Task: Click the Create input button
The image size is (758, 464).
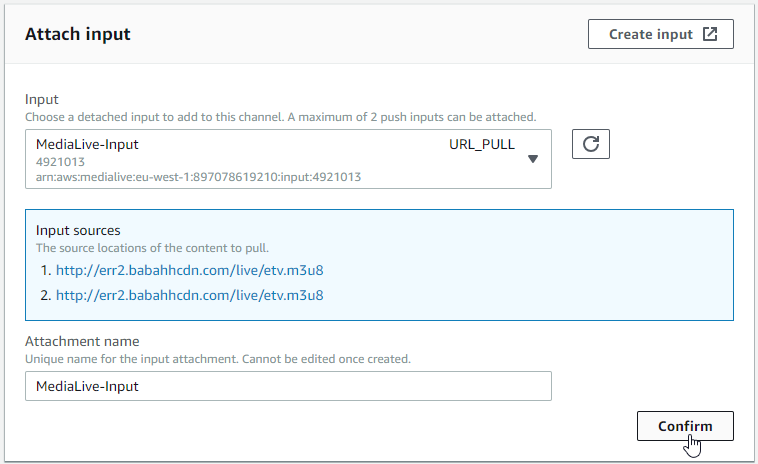Action: (651, 34)
